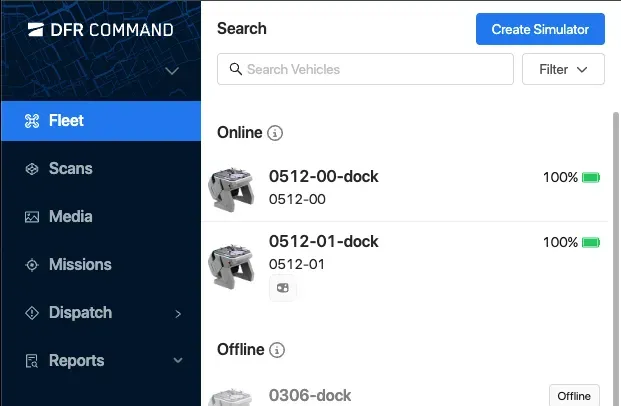621x406 pixels.
Task: Click the Dispatch diamond icon
Action: pyautogui.click(x=31, y=313)
